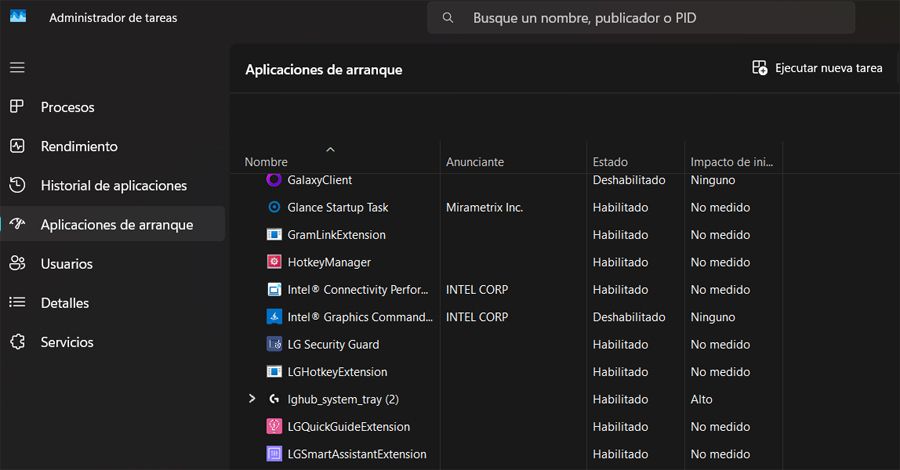Click Deshabilitado status of Intel Graphics Command
The height and width of the screenshot is (470, 900).
[x=629, y=317]
